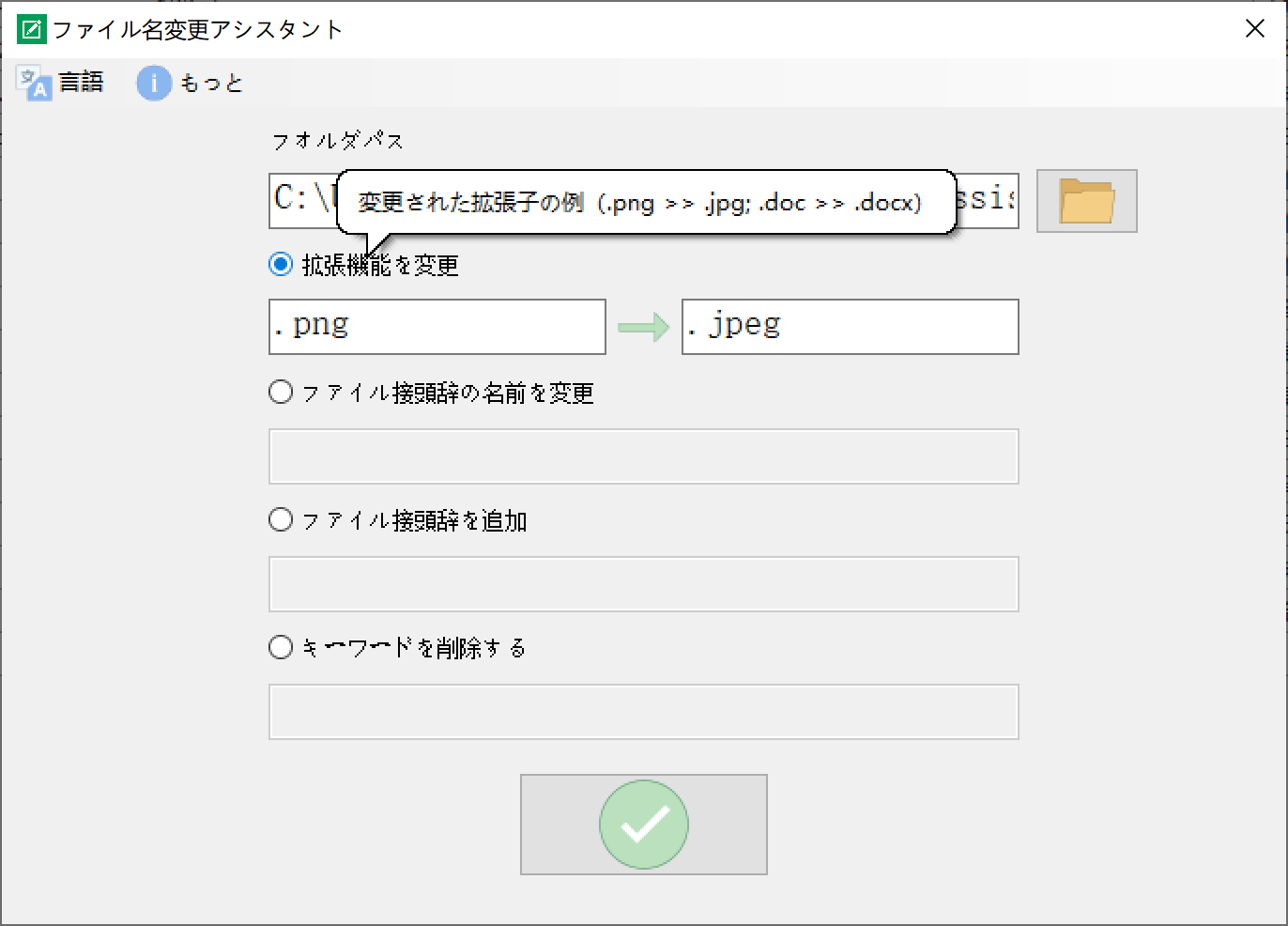This screenshot has height=926, width=1288.
Task: Close the ファイル名変更アシスタント window
Action: 1255,29
